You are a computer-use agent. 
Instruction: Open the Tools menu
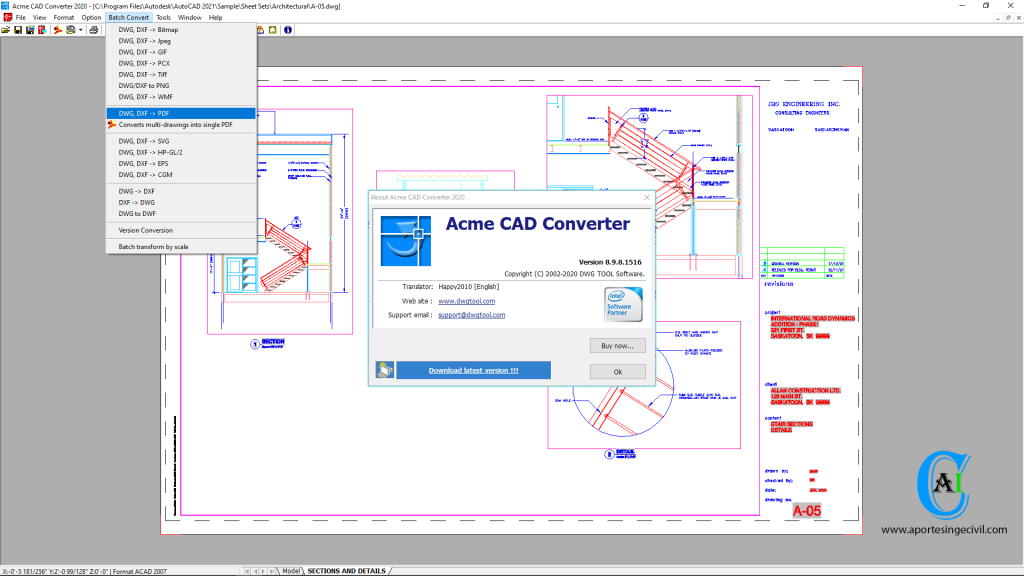(x=163, y=17)
